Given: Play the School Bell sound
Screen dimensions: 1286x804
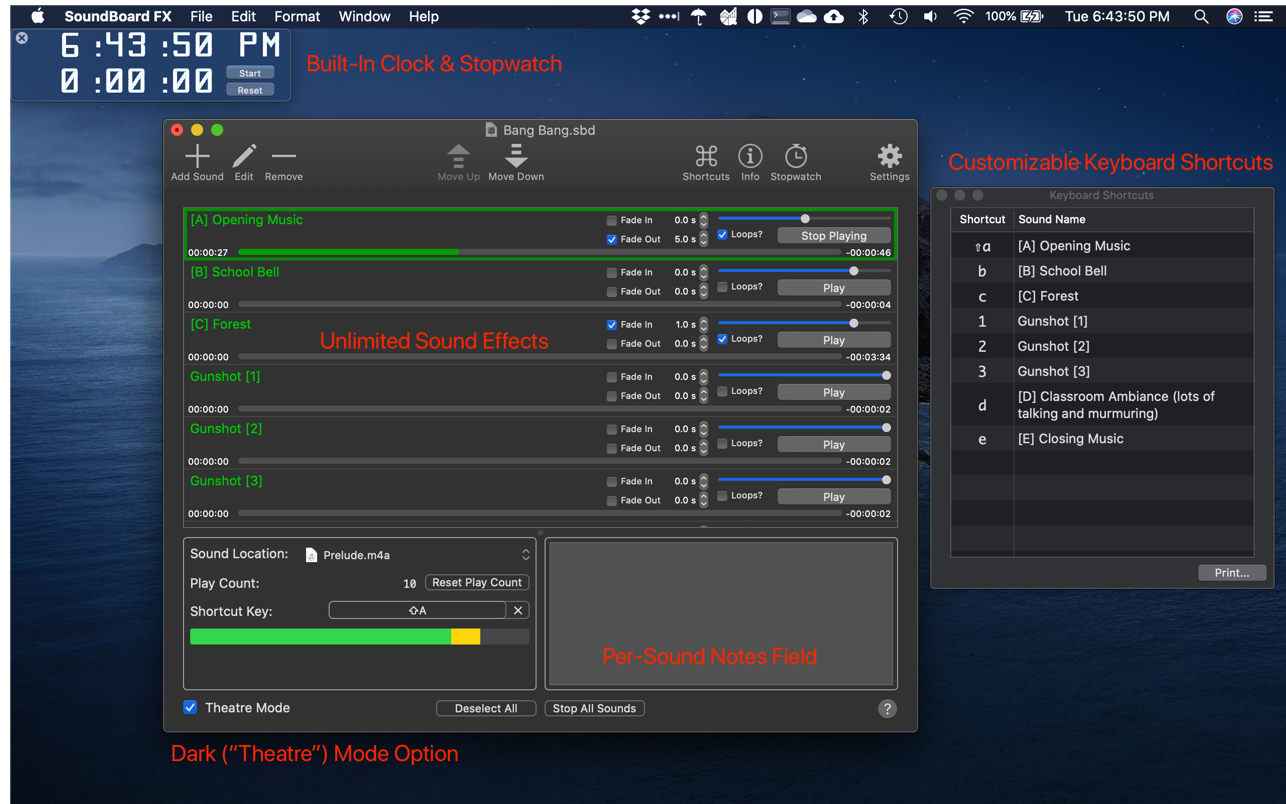Looking at the screenshot, I should point(834,288).
